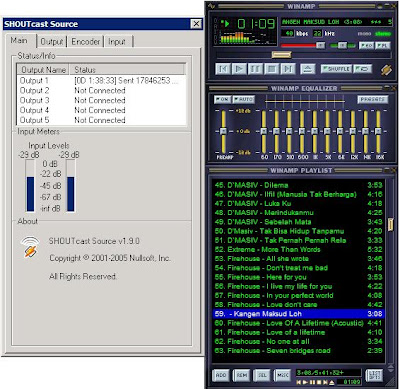Screen dimensions: 400x389
Task: Click the Output Name column header
Action: [x=43, y=70]
